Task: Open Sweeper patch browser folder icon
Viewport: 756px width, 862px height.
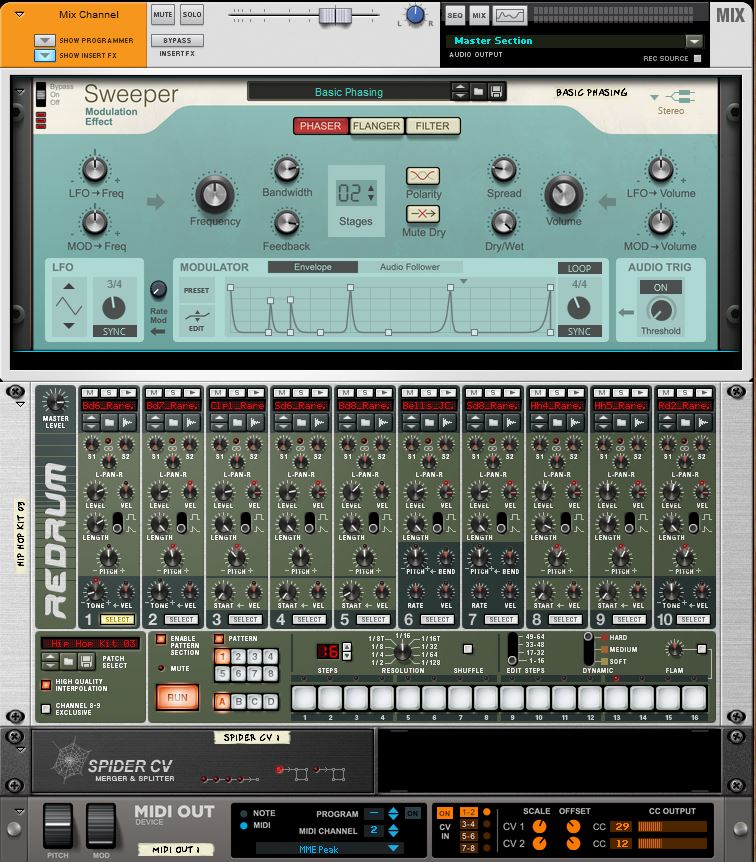Action: pos(478,92)
